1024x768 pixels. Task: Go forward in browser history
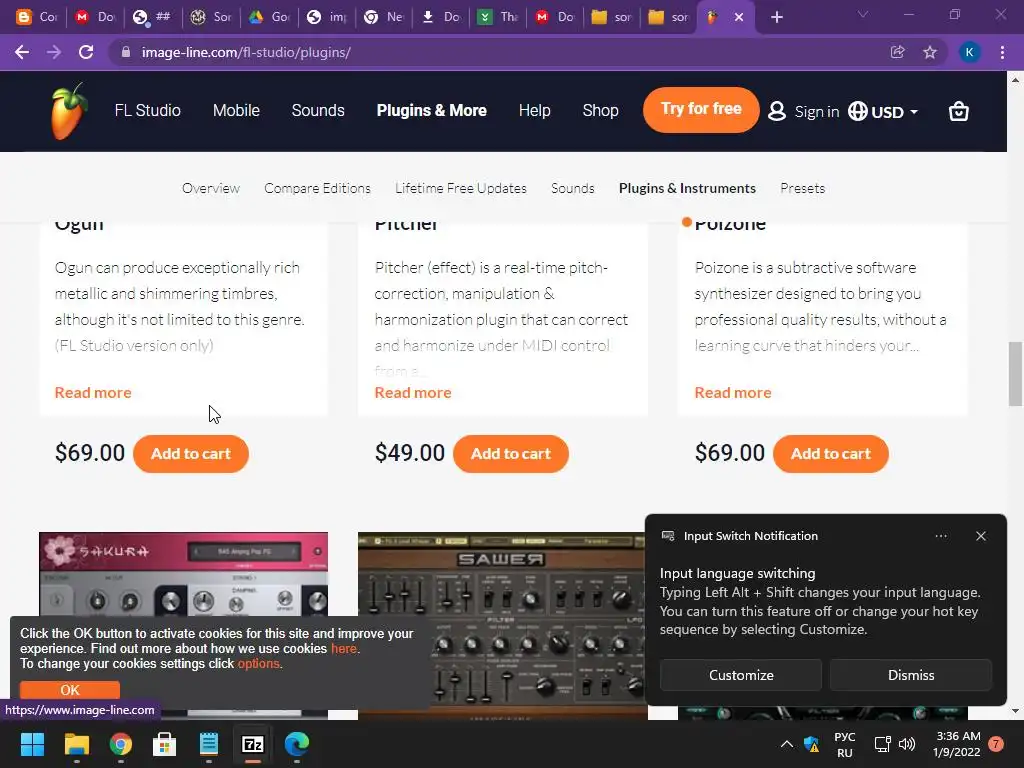click(x=54, y=52)
